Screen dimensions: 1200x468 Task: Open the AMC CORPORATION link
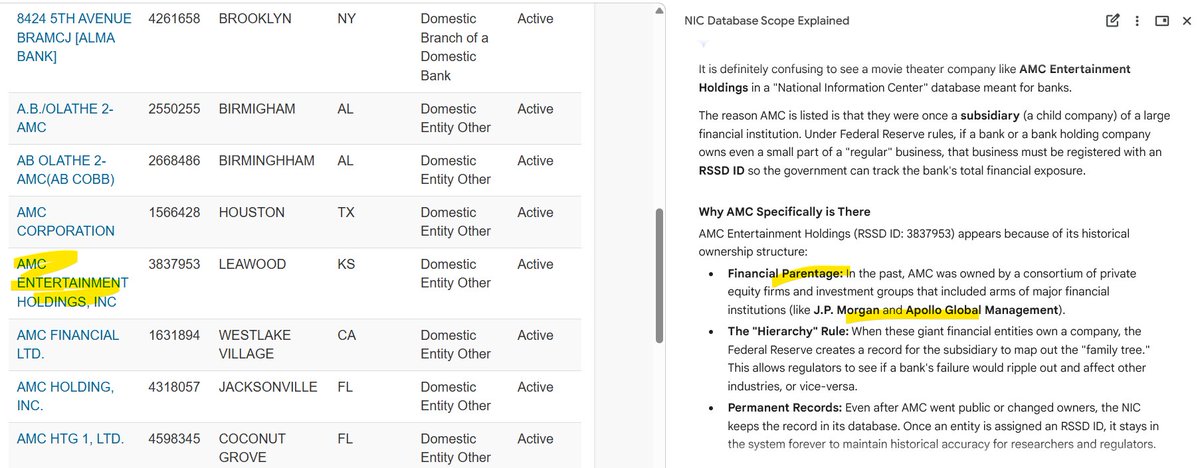pyautogui.click(x=66, y=222)
